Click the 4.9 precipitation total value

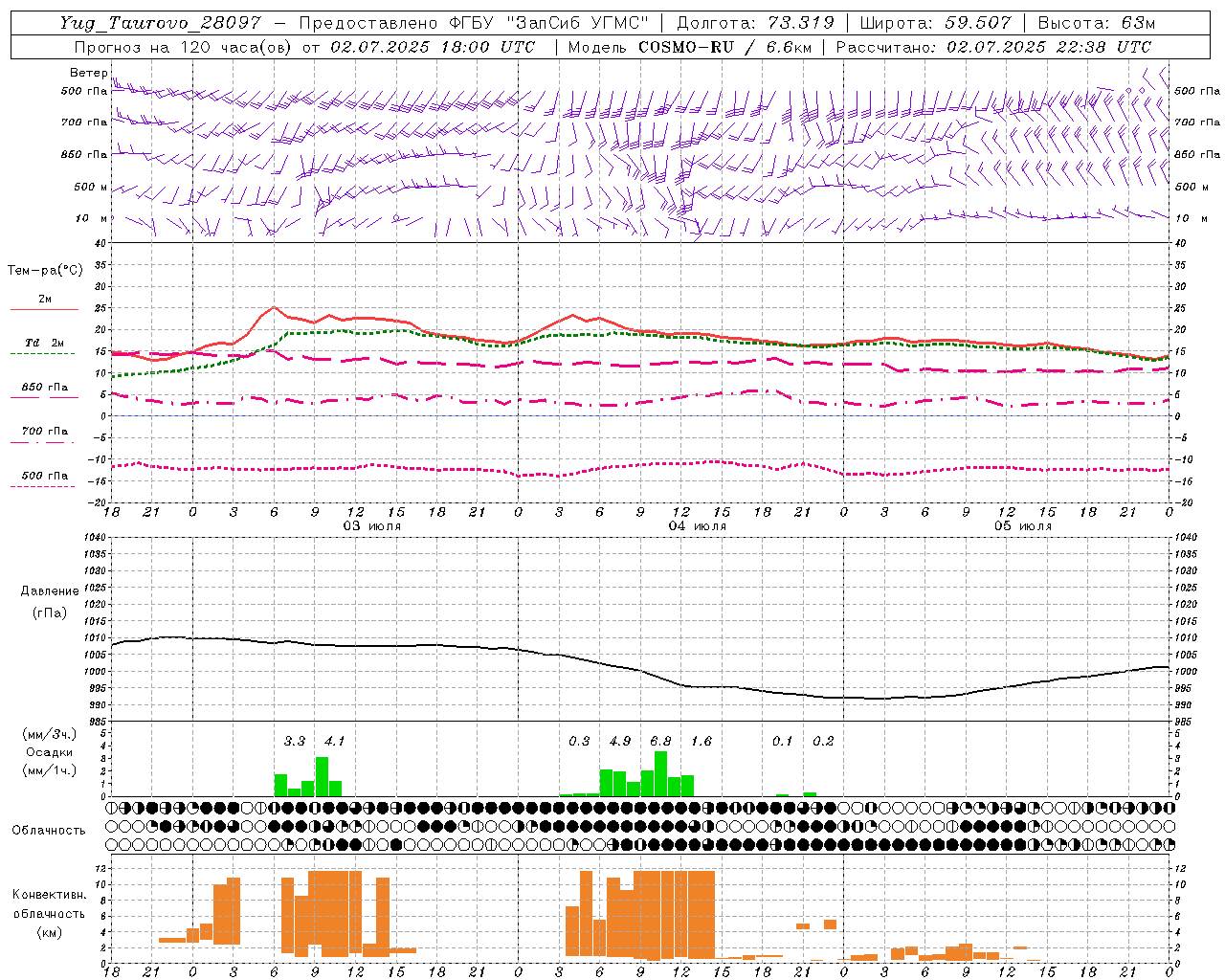tap(620, 742)
